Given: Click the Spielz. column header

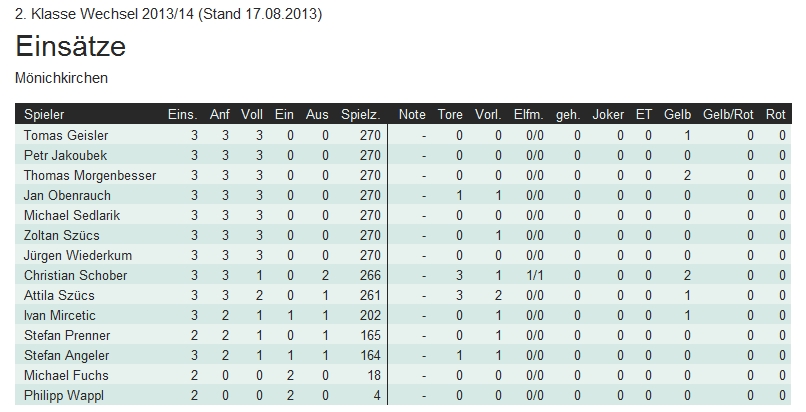Looking at the screenshot, I should pos(360,115).
